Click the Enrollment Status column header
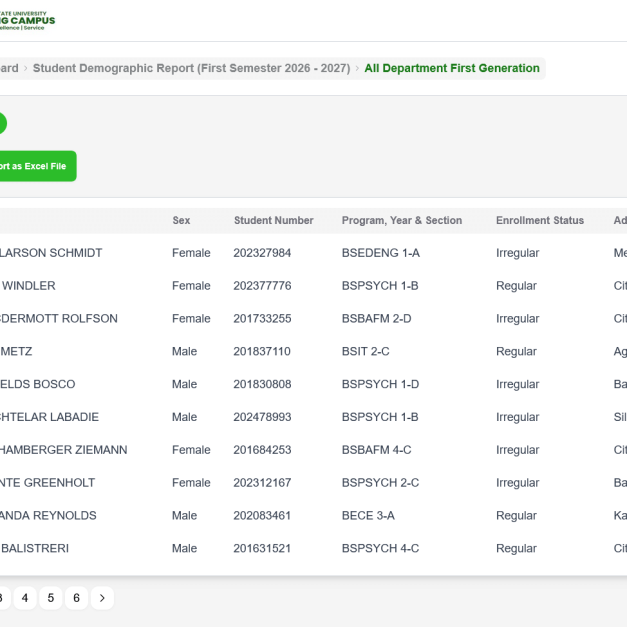This screenshot has height=627, width=627. [539, 220]
